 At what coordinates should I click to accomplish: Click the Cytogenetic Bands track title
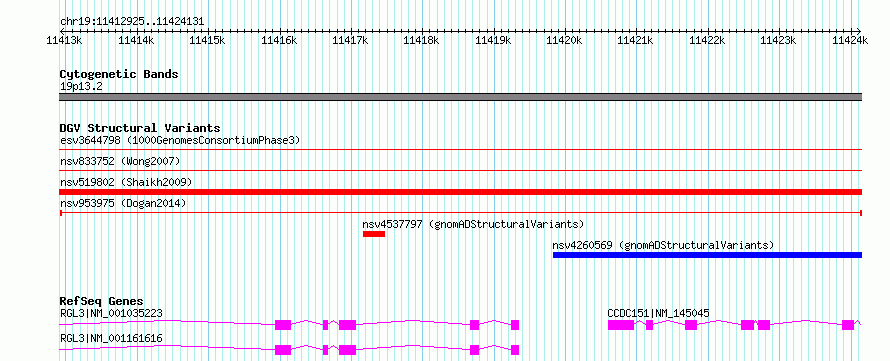click(119, 74)
